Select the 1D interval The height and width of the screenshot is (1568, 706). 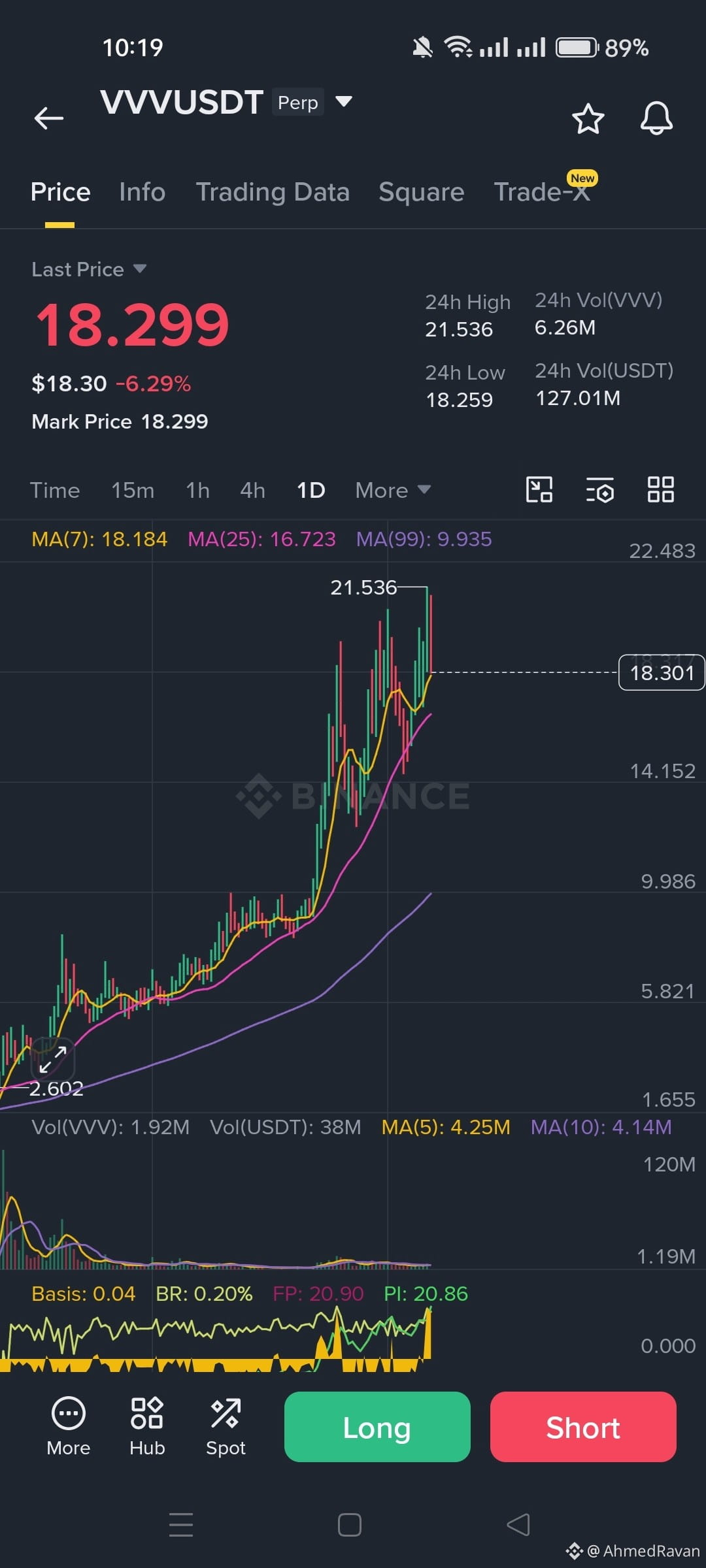click(x=311, y=490)
